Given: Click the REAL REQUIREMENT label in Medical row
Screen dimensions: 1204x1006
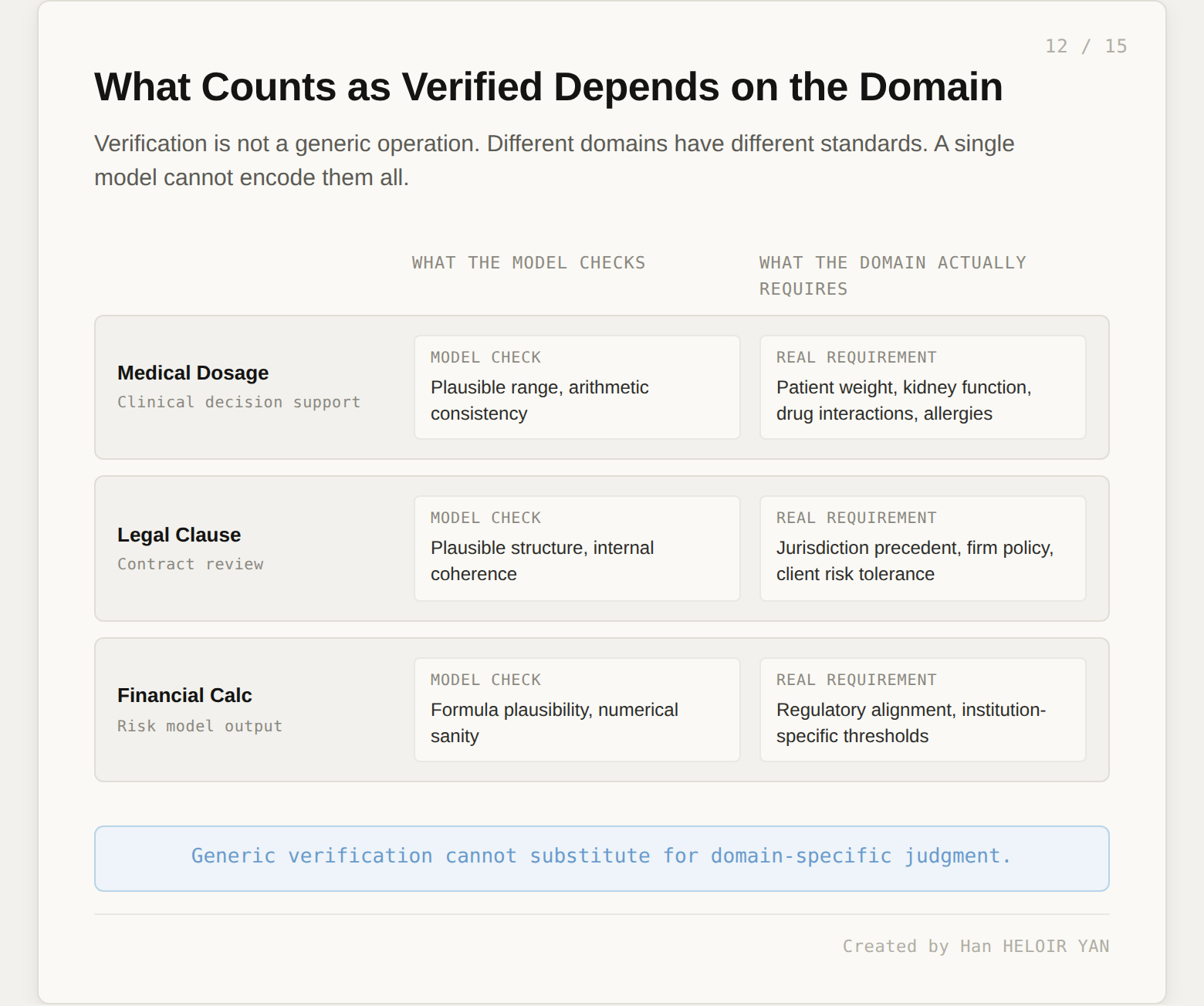Looking at the screenshot, I should tap(856, 357).
